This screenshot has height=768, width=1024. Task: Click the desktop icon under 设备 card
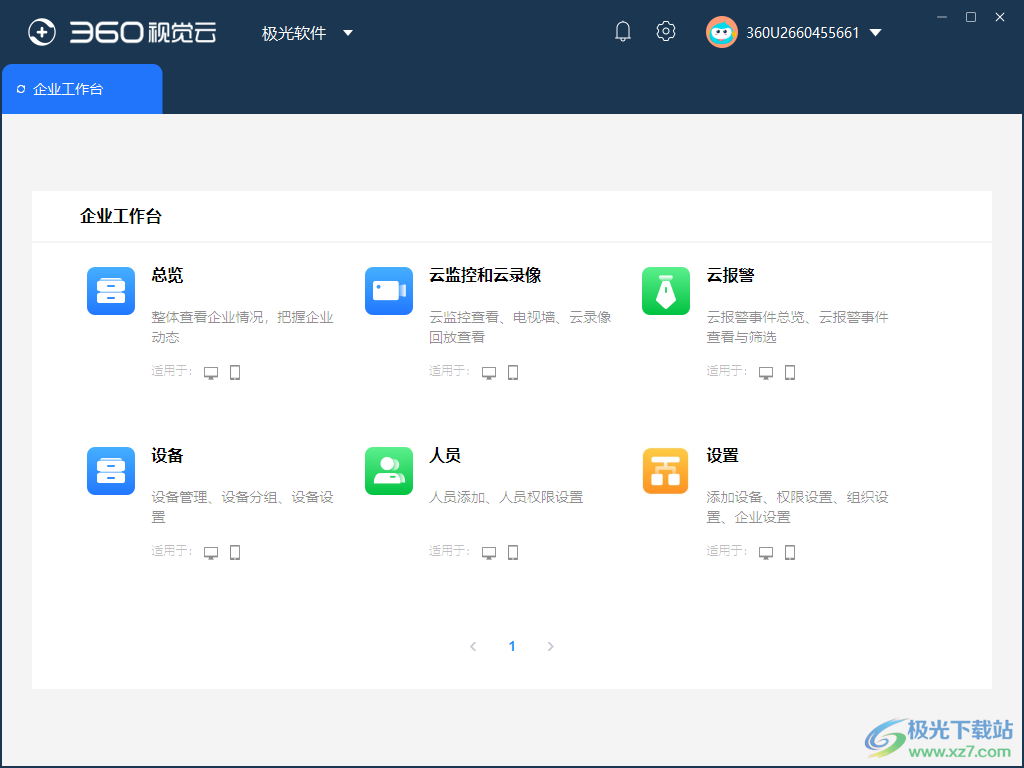(211, 551)
